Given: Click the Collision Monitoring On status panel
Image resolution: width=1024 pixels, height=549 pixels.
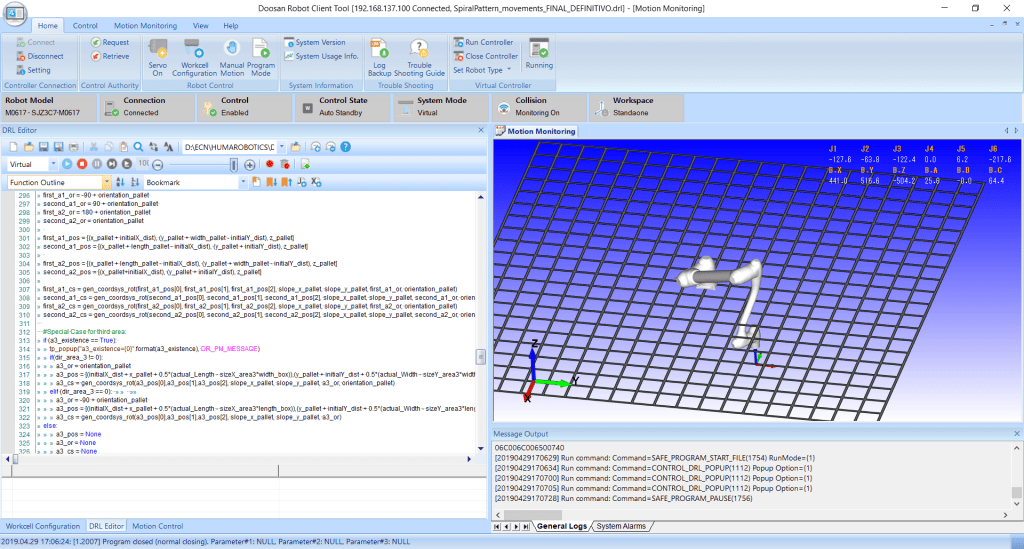Looking at the screenshot, I should [537, 107].
